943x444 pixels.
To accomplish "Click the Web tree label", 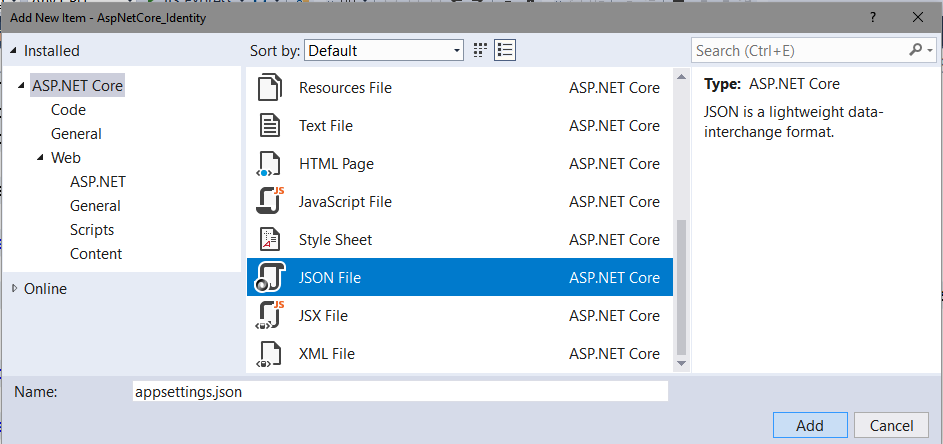I will (66, 158).
